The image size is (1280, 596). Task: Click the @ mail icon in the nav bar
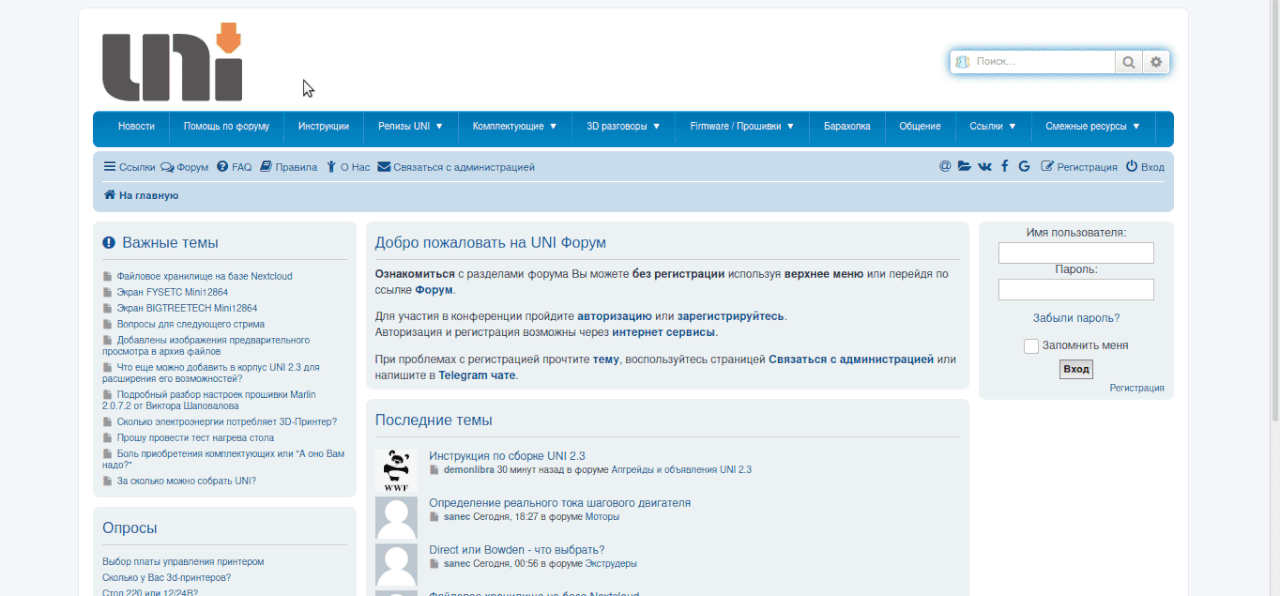point(945,167)
